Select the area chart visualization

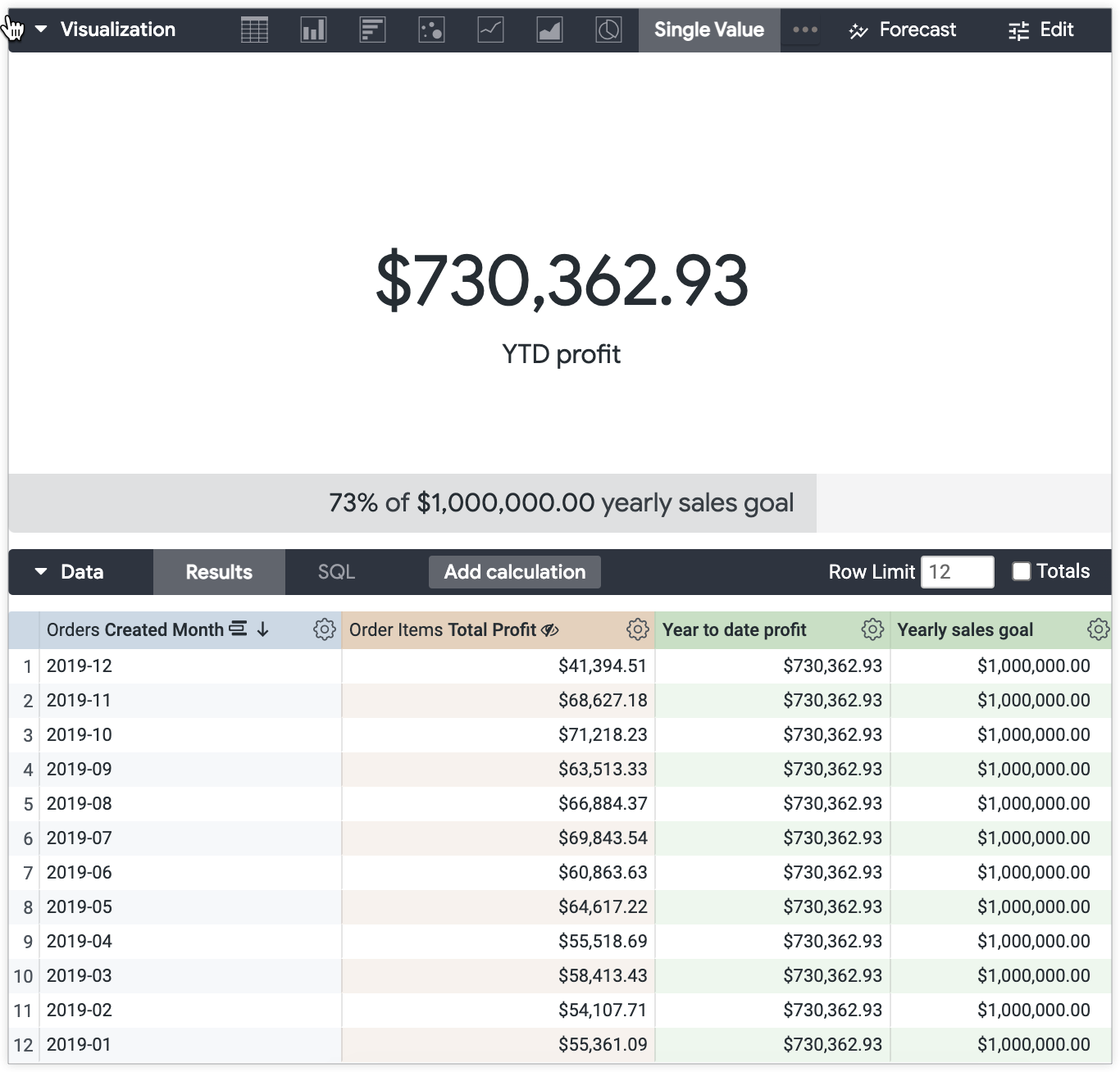tap(549, 30)
